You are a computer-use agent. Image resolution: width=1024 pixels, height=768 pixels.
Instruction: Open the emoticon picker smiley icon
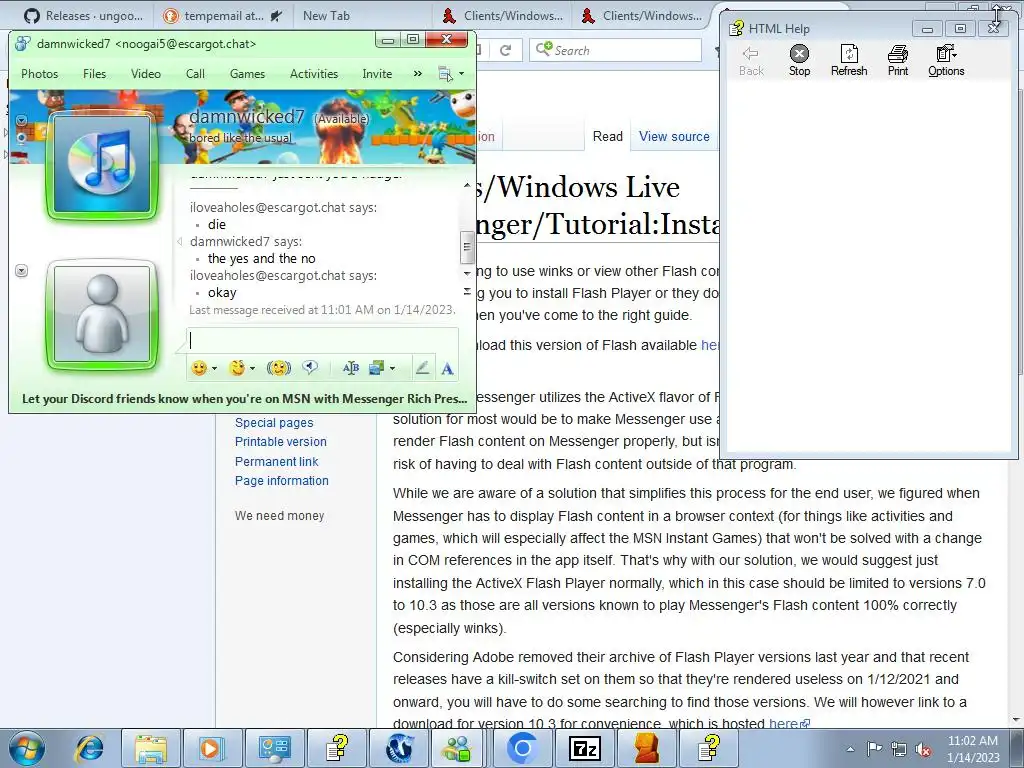(199, 368)
